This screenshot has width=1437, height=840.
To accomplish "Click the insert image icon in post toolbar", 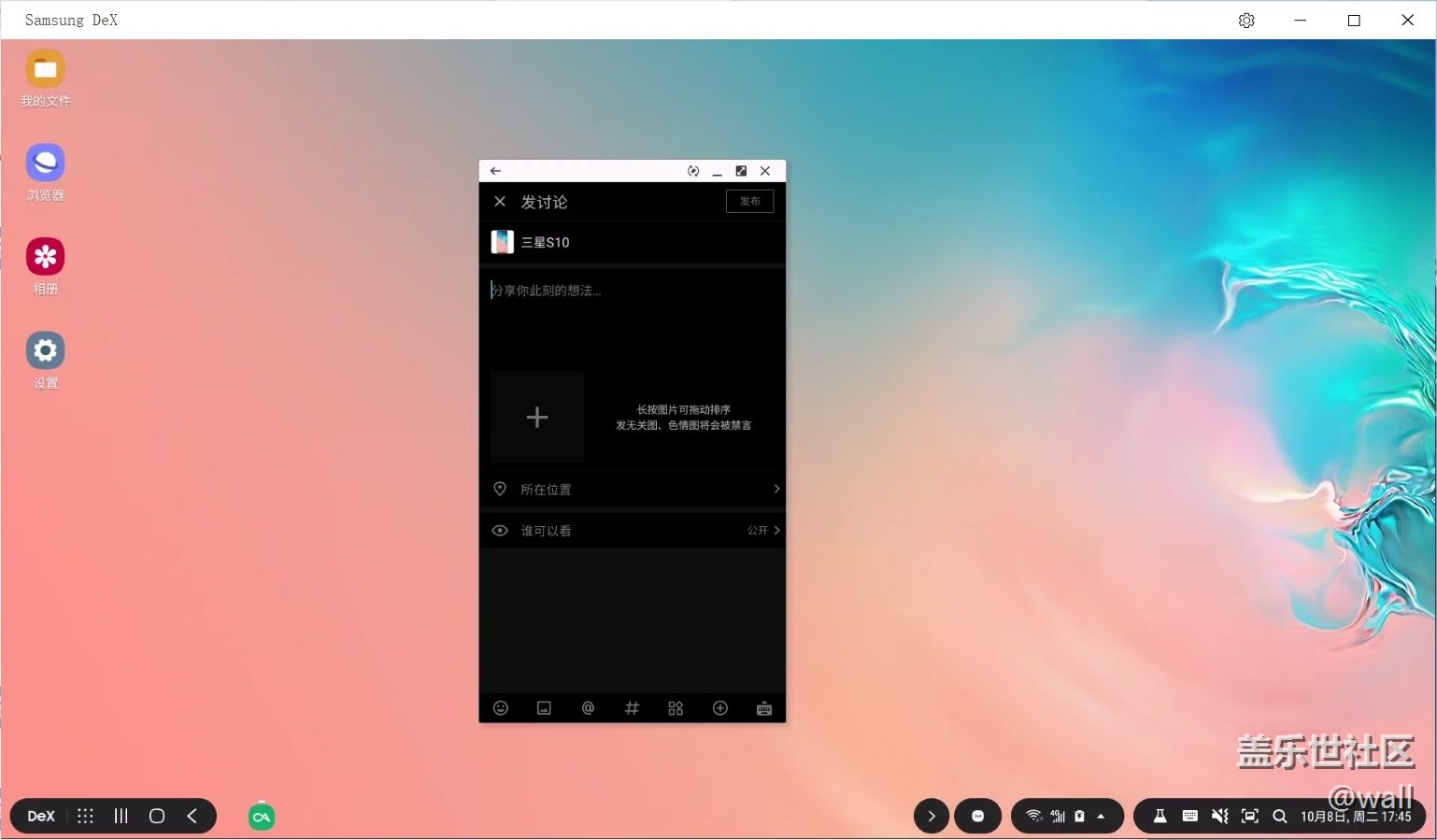I will coord(544,708).
